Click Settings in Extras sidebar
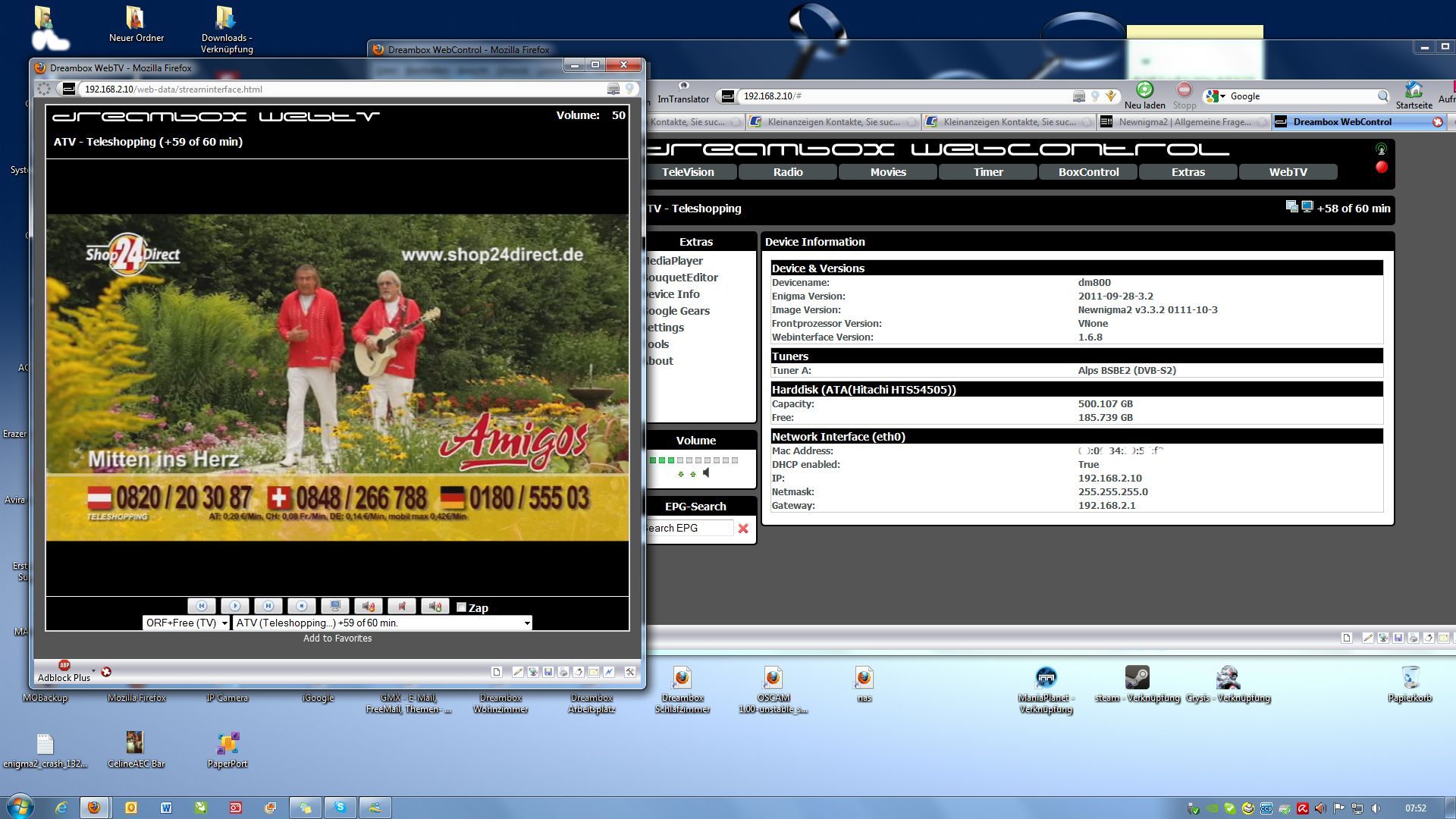1456x819 pixels. [665, 328]
